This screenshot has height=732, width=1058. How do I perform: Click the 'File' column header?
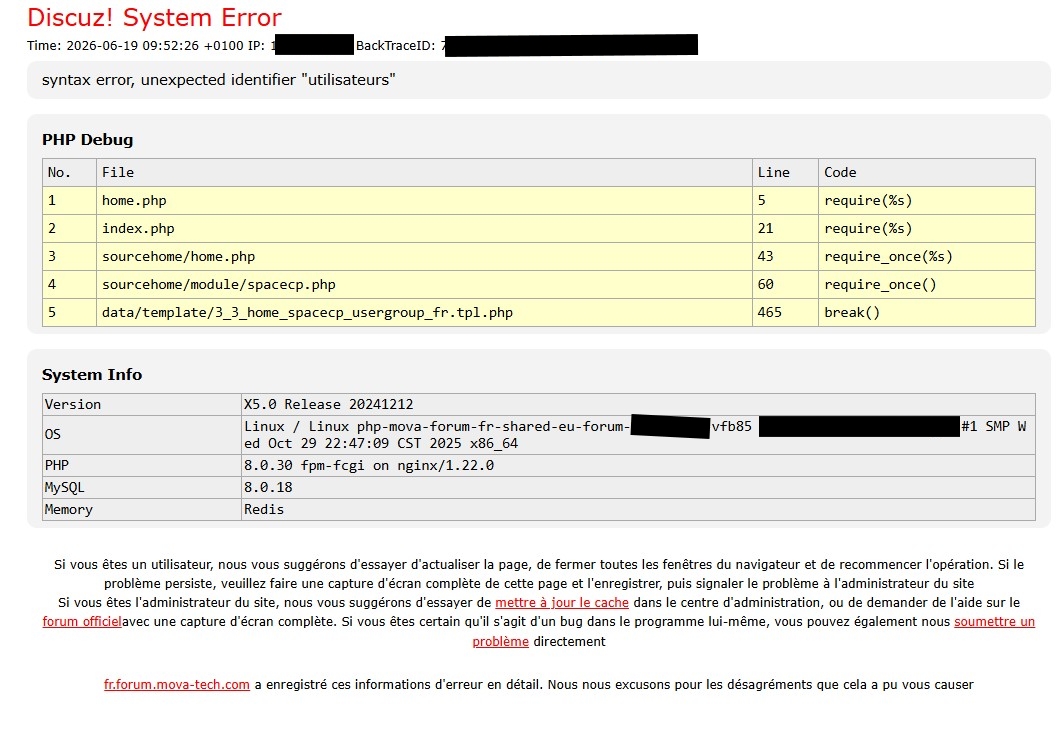[x=424, y=173]
